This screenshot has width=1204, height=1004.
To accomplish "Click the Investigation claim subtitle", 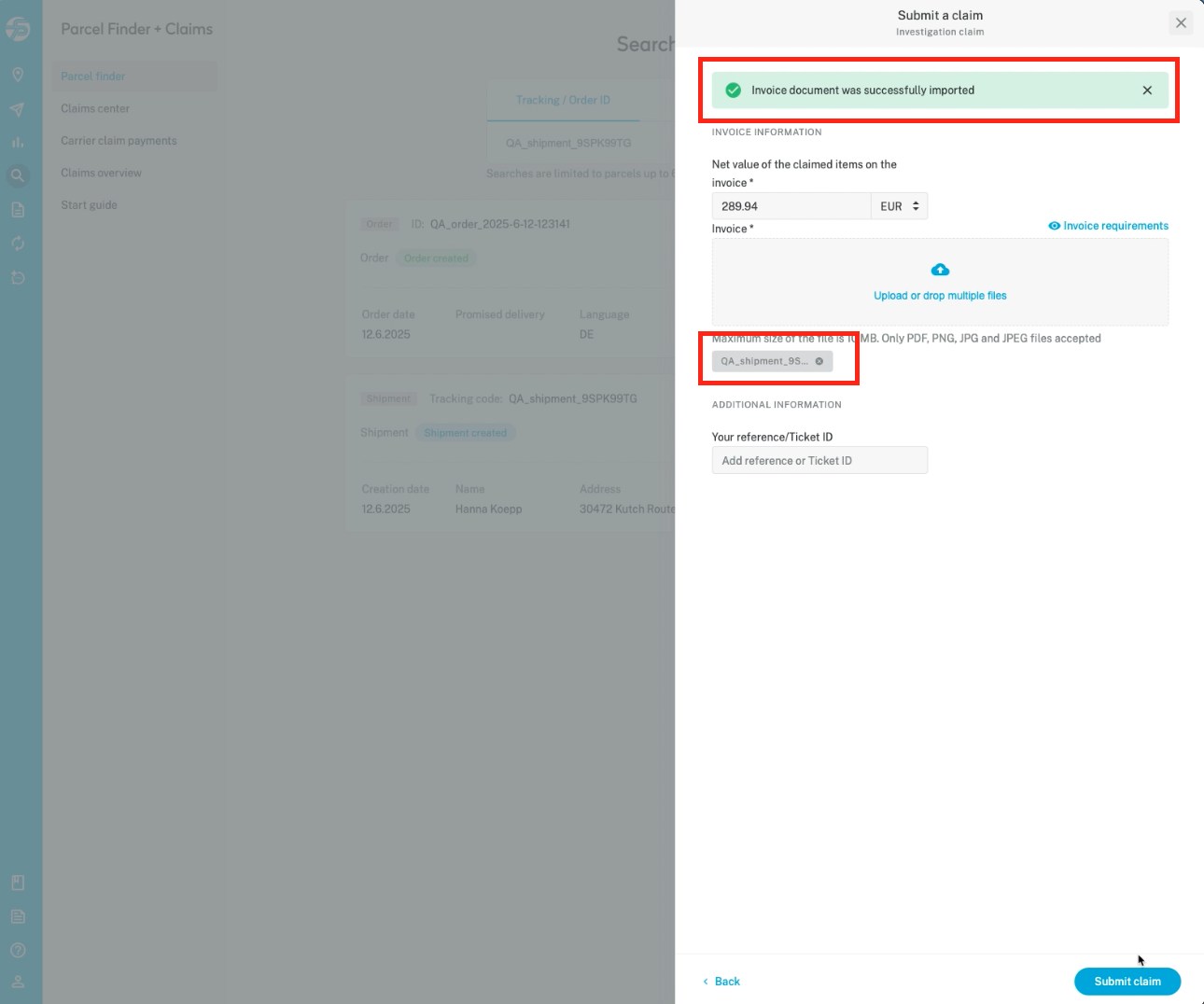I will pos(940,32).
